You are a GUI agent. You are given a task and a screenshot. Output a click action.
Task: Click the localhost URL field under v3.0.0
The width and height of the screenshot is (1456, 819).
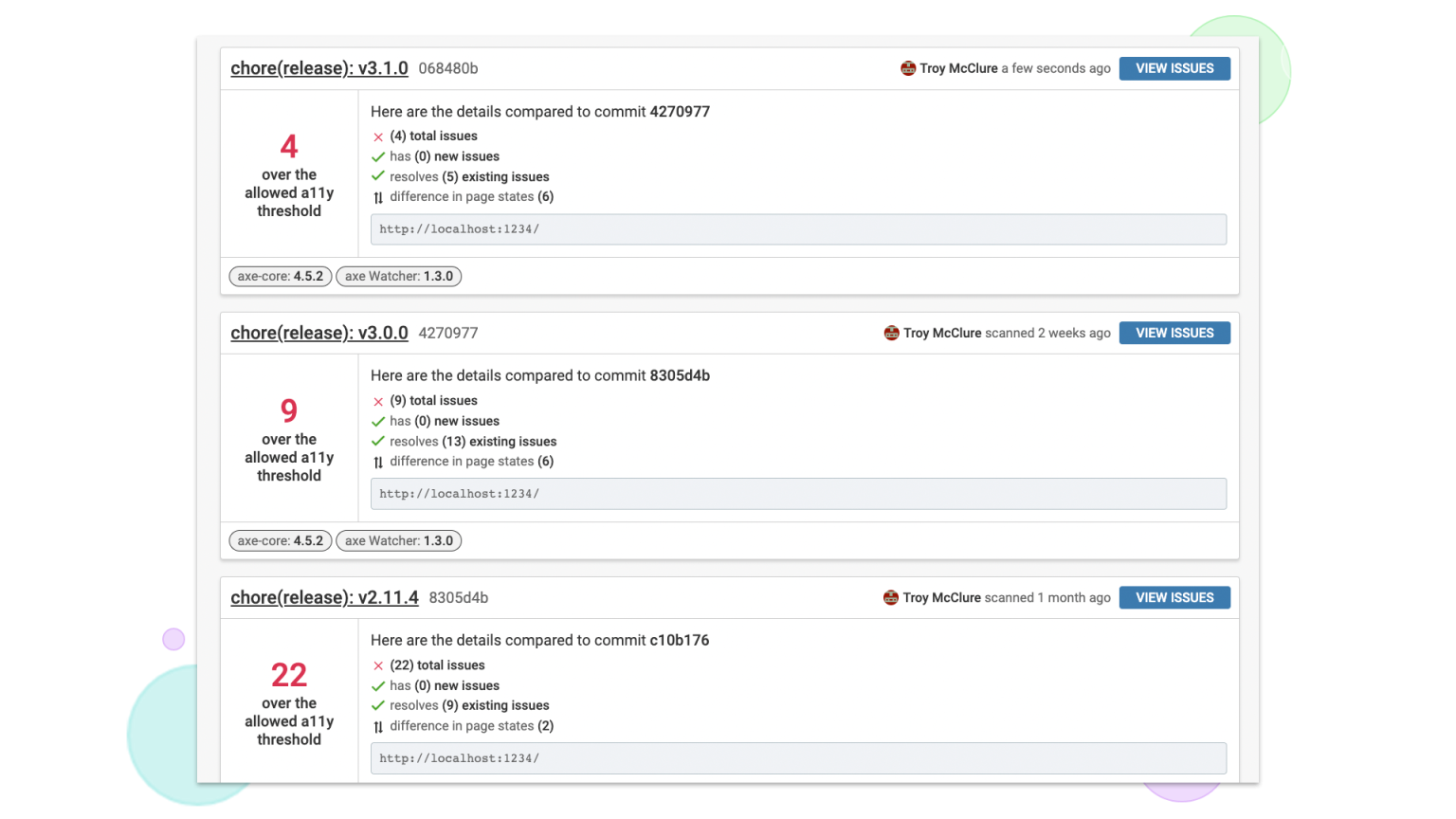click(798, 494)
